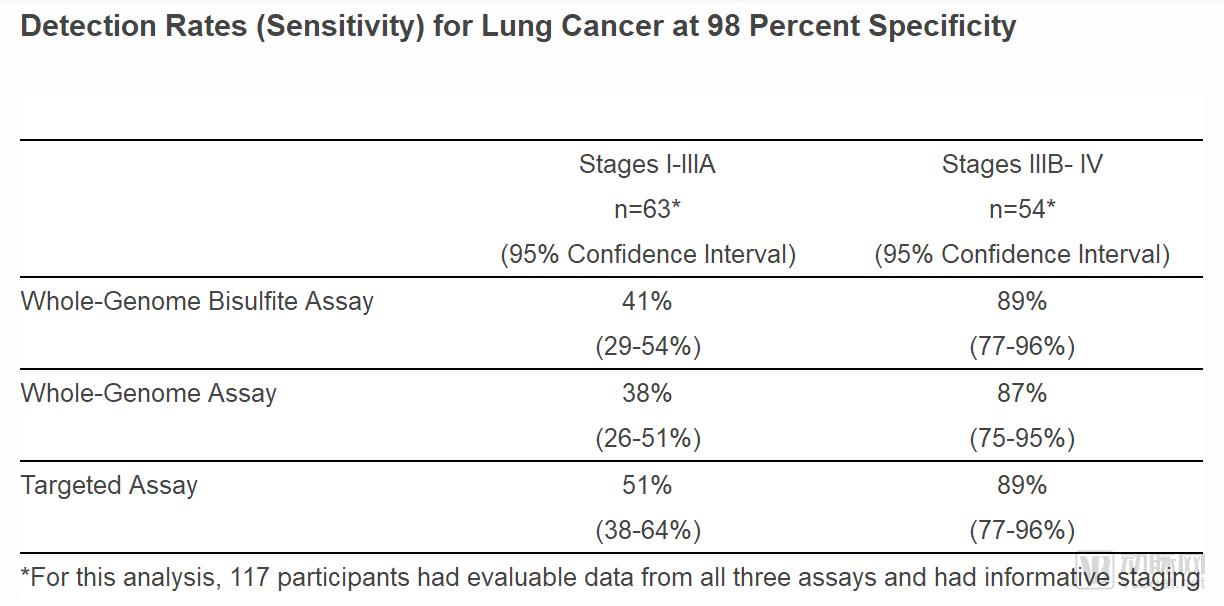Click the table title about Detection Rates
The width and height of the screenshot is (1224, 606).
(x=518, y=26)
